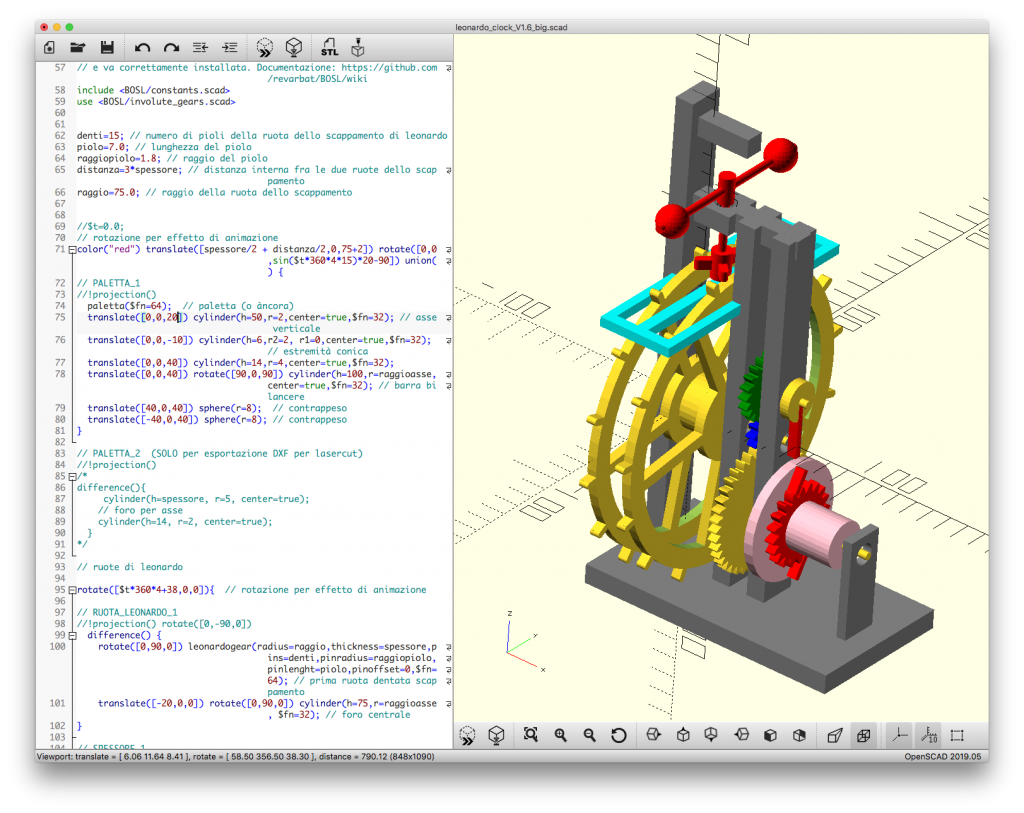Unindent the selected code

pos(200,47)
